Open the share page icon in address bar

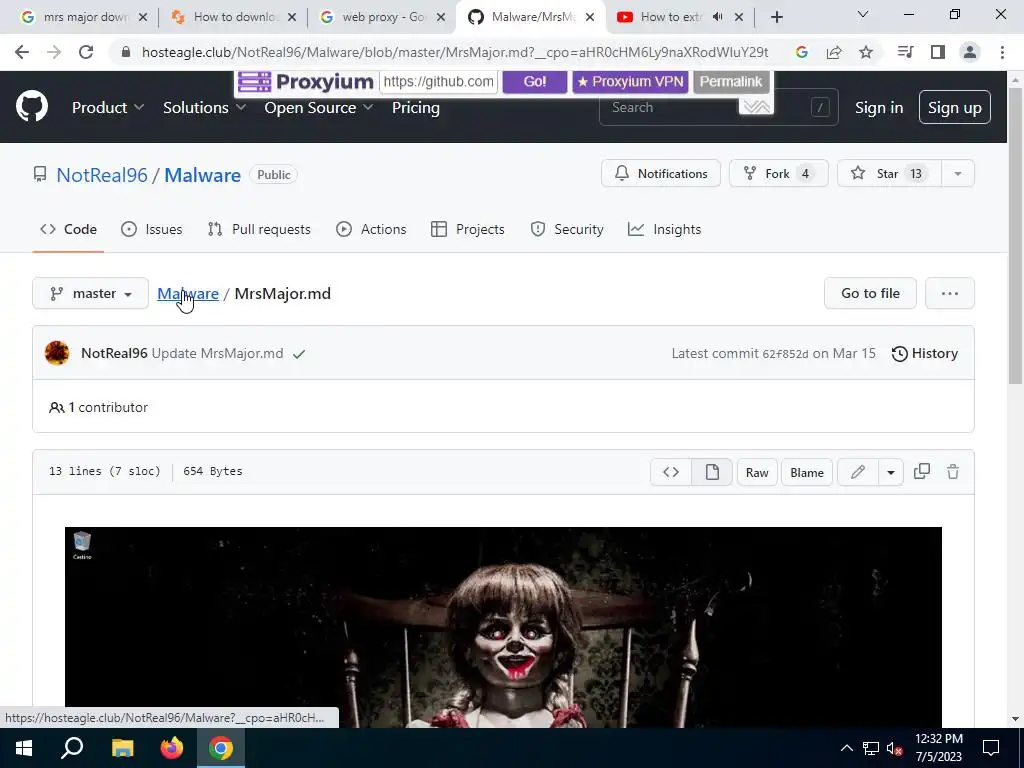click(834, 52)
